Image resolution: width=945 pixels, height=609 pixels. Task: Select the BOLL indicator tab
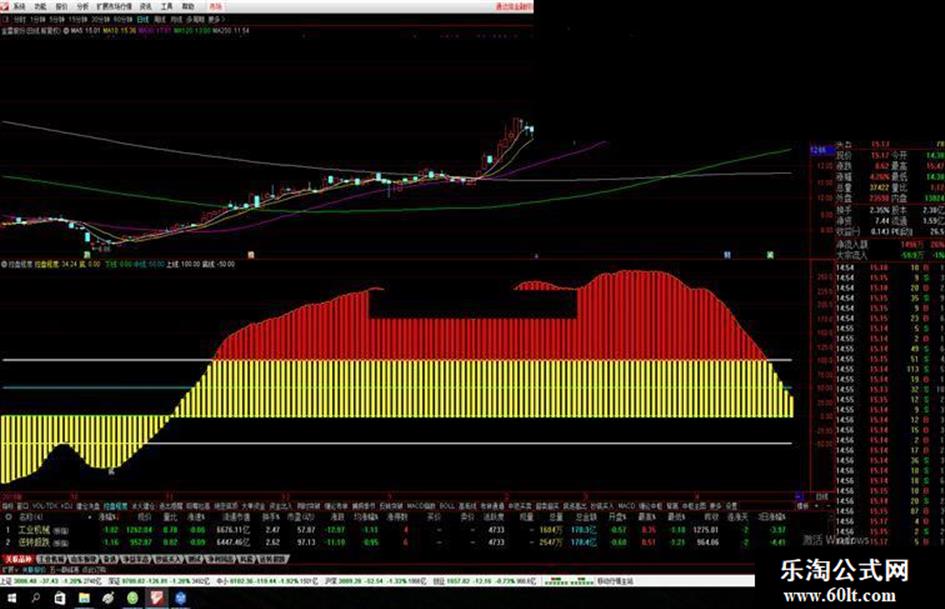point(447,506)
